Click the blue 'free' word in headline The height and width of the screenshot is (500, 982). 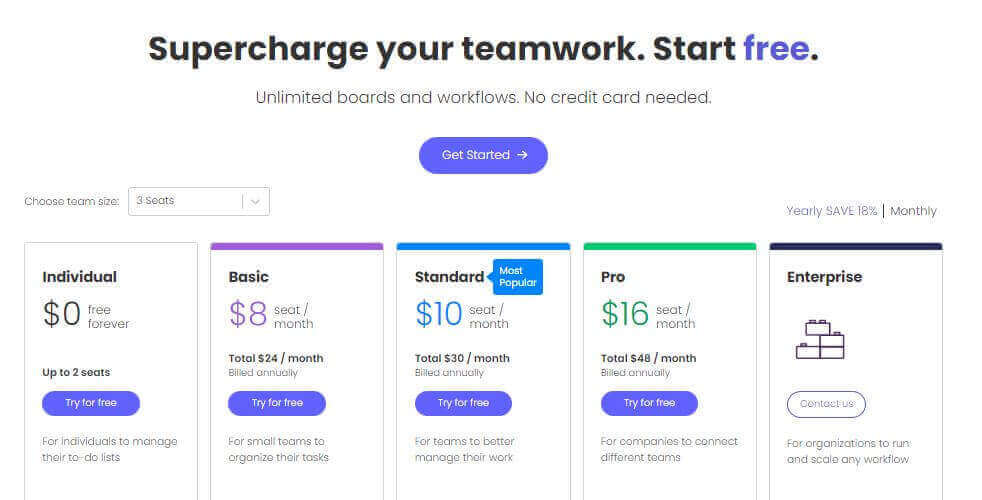[x=776, y=48]
